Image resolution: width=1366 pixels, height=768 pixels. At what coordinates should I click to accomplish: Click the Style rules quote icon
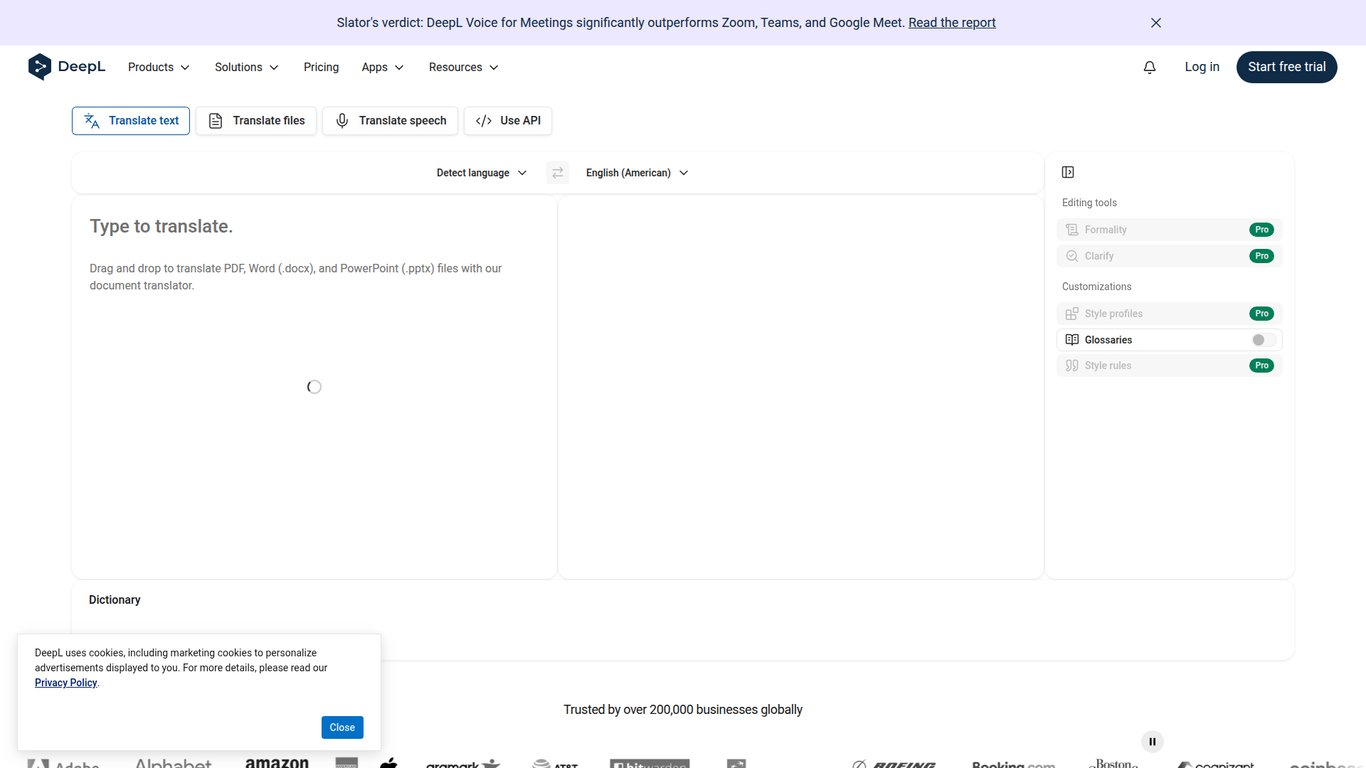pos(1072,366)
